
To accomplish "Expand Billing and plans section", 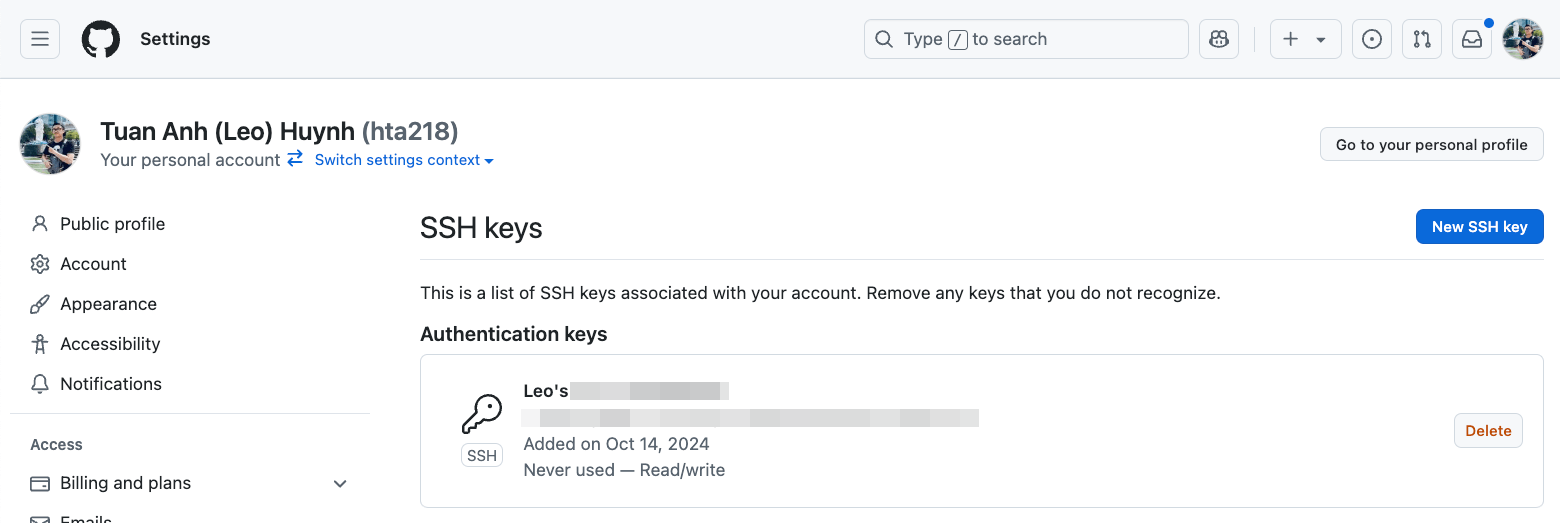I will coord(340,484).
